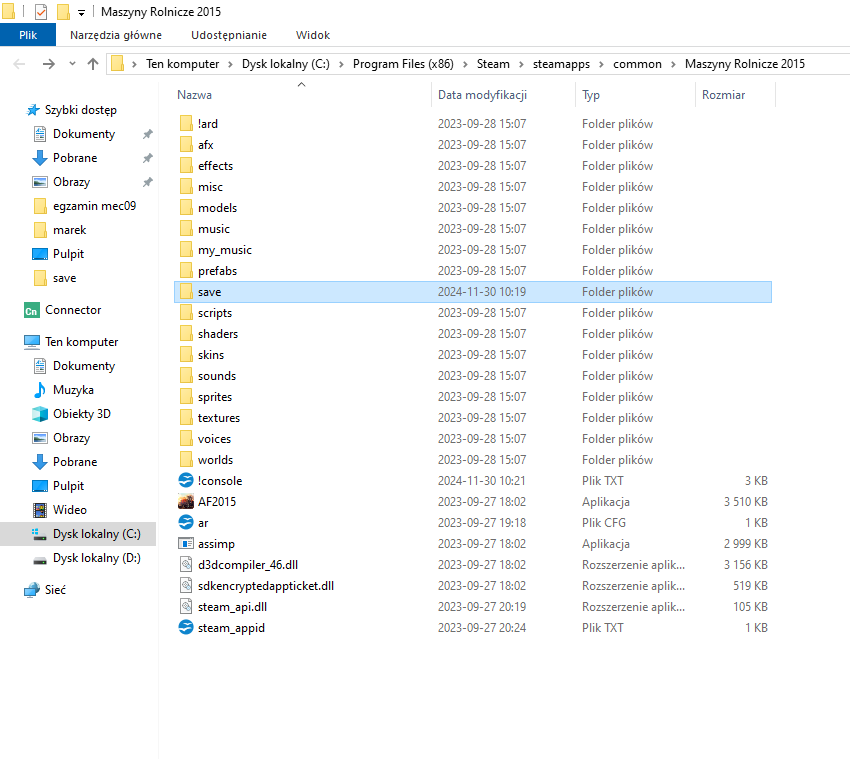This screenshot has height=759, width=850.
Task: Open recent locations dropdown arrow
Action: tap(72, 64)
